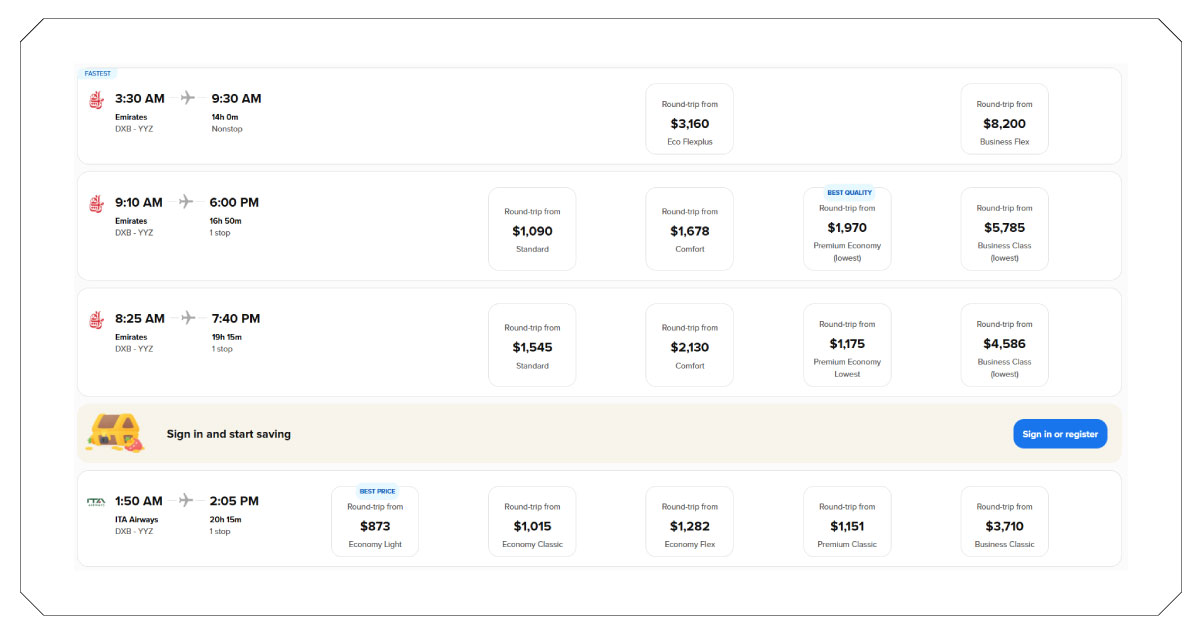Screen dimensions: 1202x634
Task: Select the $1,282 Economy Flex fare
Action: point(689,521)
